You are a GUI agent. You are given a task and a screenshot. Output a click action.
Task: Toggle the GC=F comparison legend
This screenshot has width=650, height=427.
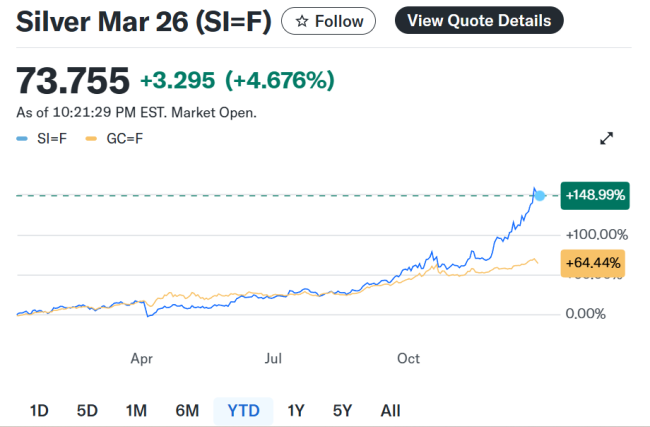click(x=115, y=138)
